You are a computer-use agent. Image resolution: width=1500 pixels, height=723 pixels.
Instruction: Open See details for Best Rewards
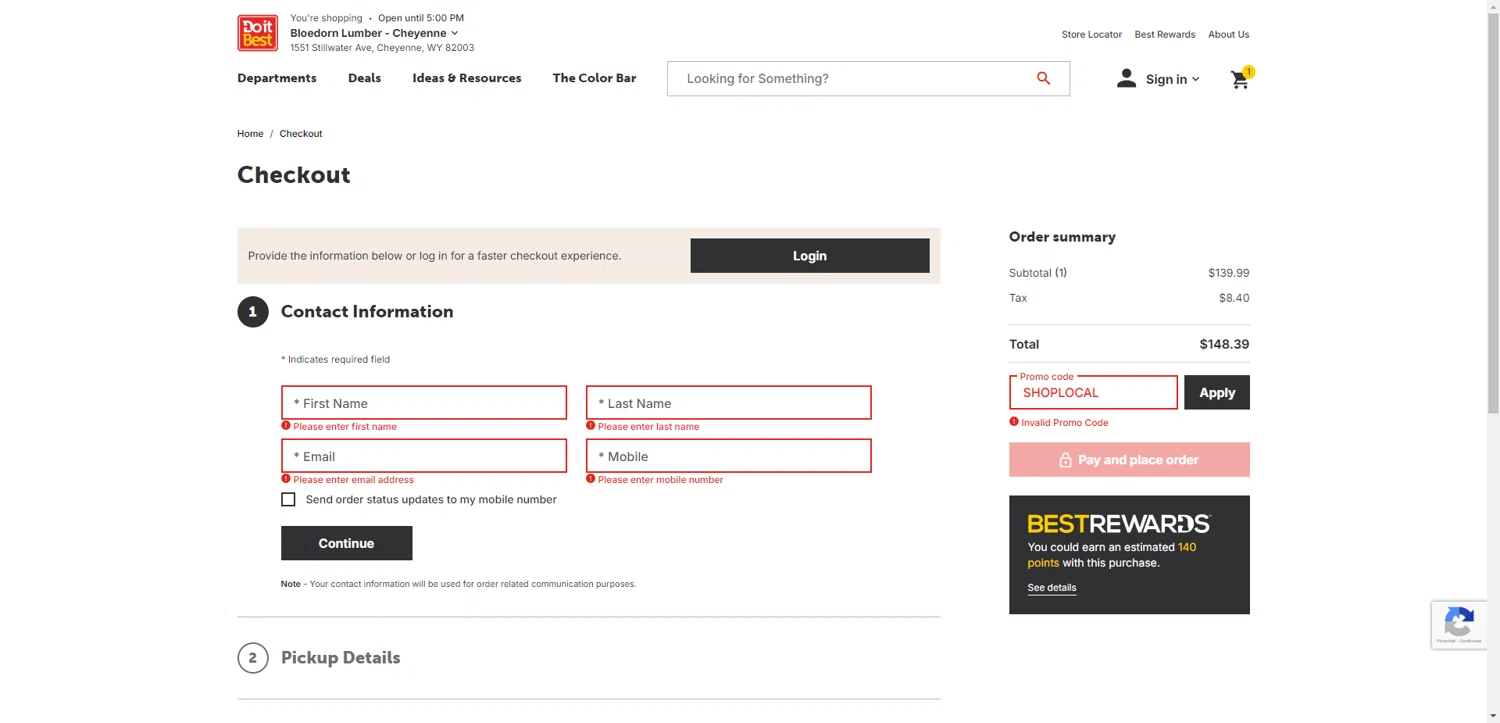click(x=1052, y=588)
